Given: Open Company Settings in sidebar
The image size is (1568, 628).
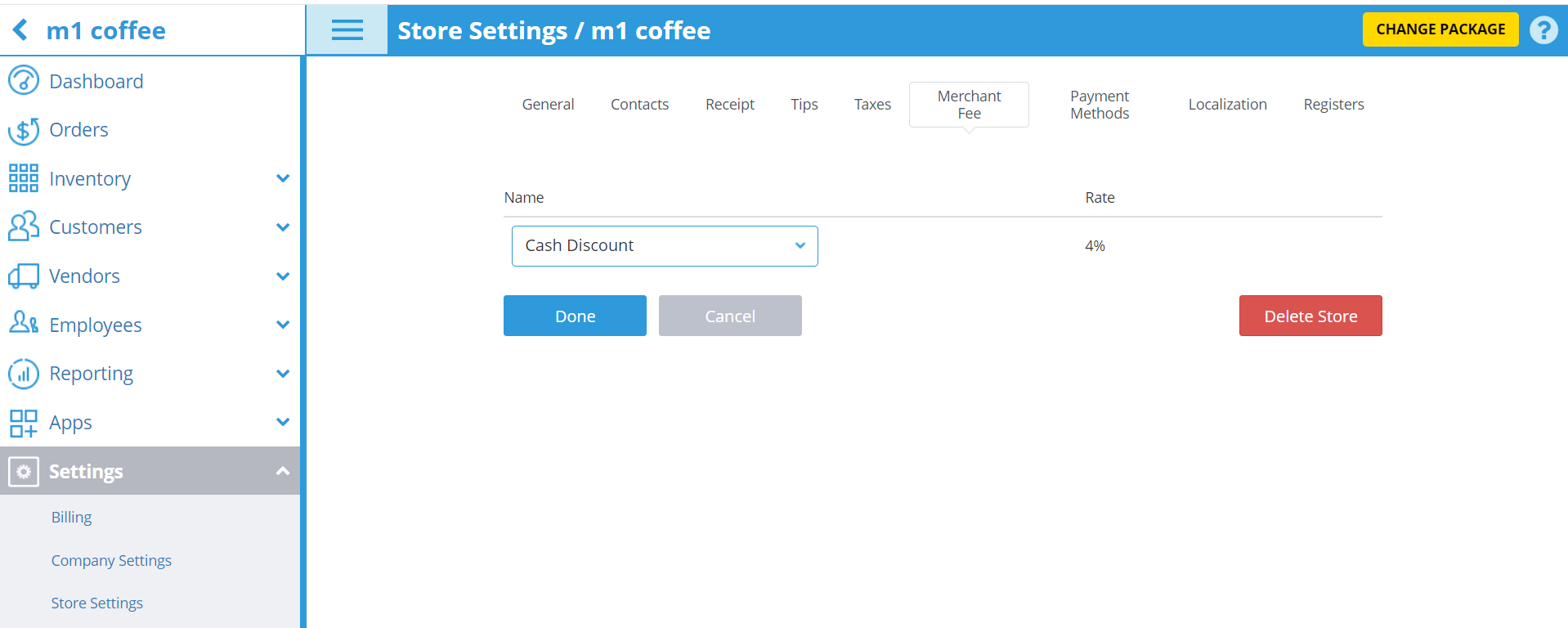Looking at the screenshot, I should [111, 561].
